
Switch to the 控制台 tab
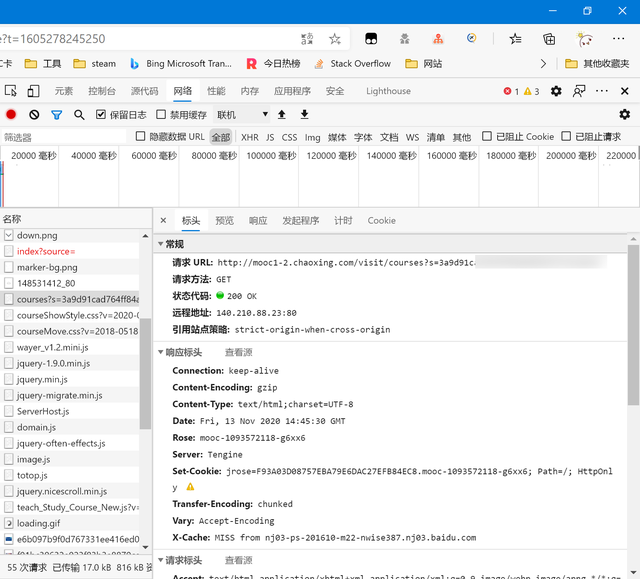[x=102, y=91]
